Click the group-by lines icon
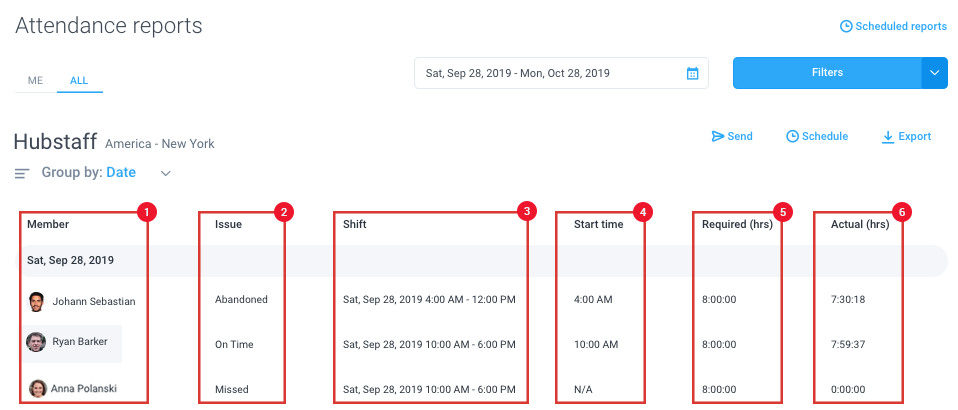 pos(23,174)
